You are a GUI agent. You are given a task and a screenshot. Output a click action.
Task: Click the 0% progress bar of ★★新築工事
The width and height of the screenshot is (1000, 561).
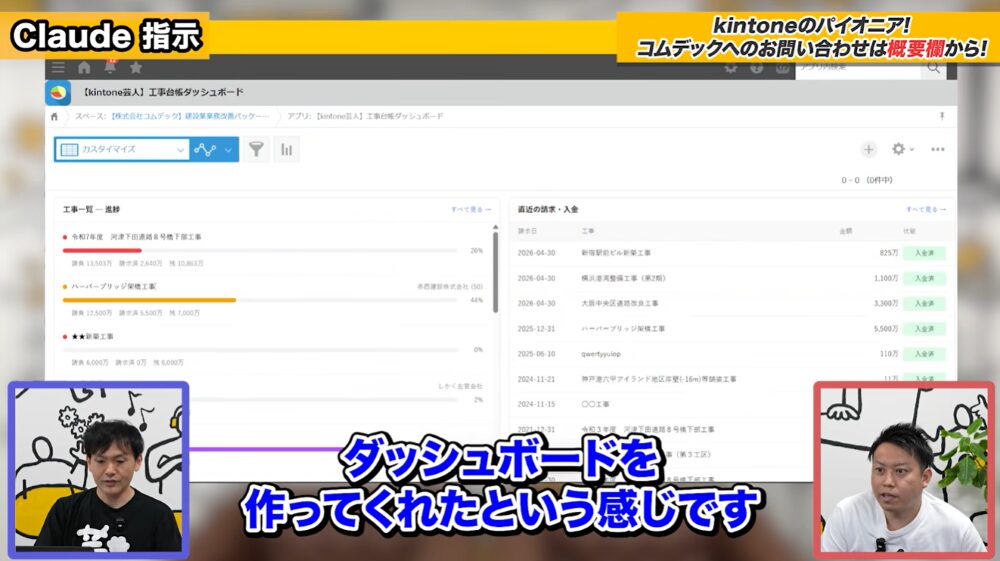pyautogui.click(x=260, y=350)
